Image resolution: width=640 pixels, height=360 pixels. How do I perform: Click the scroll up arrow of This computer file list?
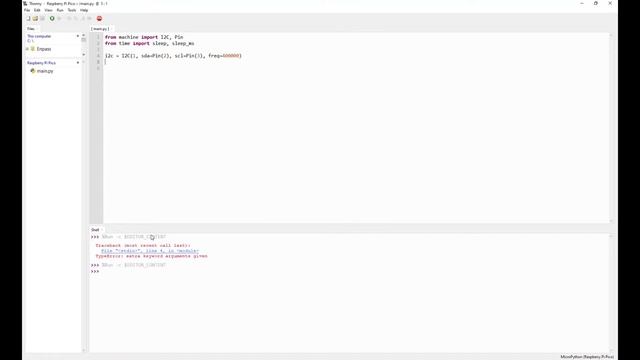pos(84,36)
